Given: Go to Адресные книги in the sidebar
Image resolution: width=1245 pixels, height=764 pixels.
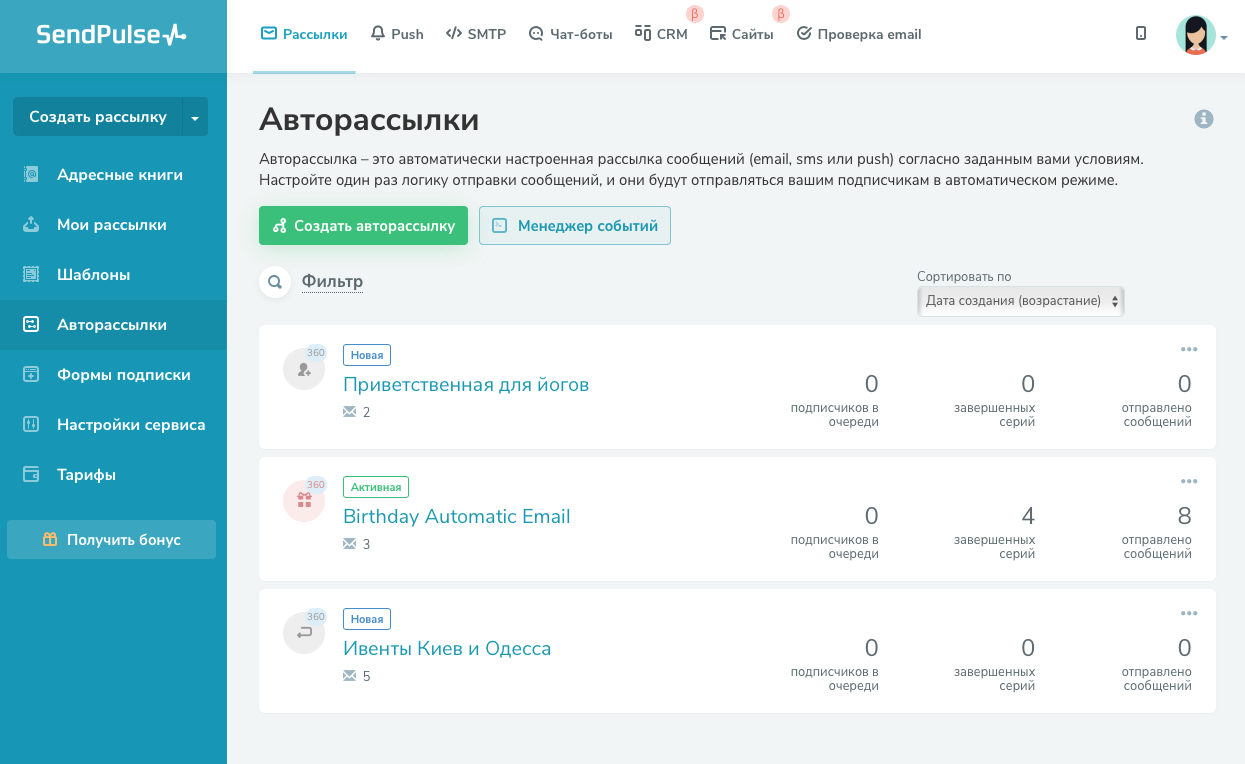Looking at the screenshot, I should point(119,175).
